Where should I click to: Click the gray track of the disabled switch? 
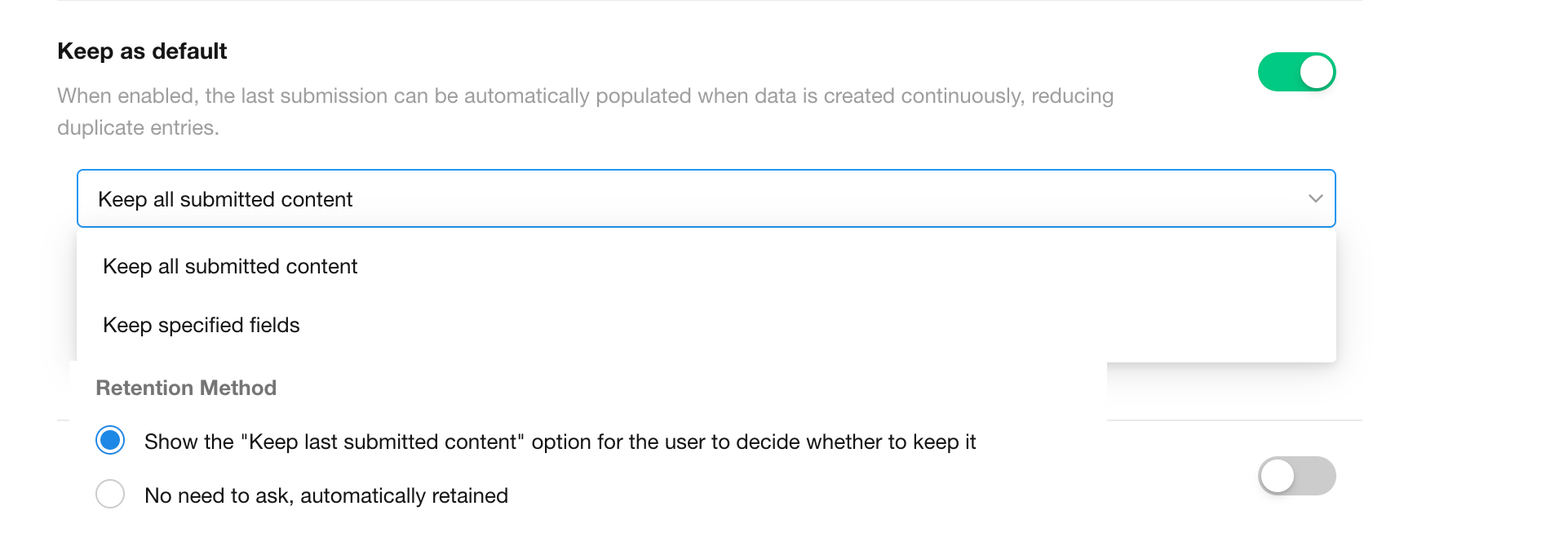point(1315,476)
